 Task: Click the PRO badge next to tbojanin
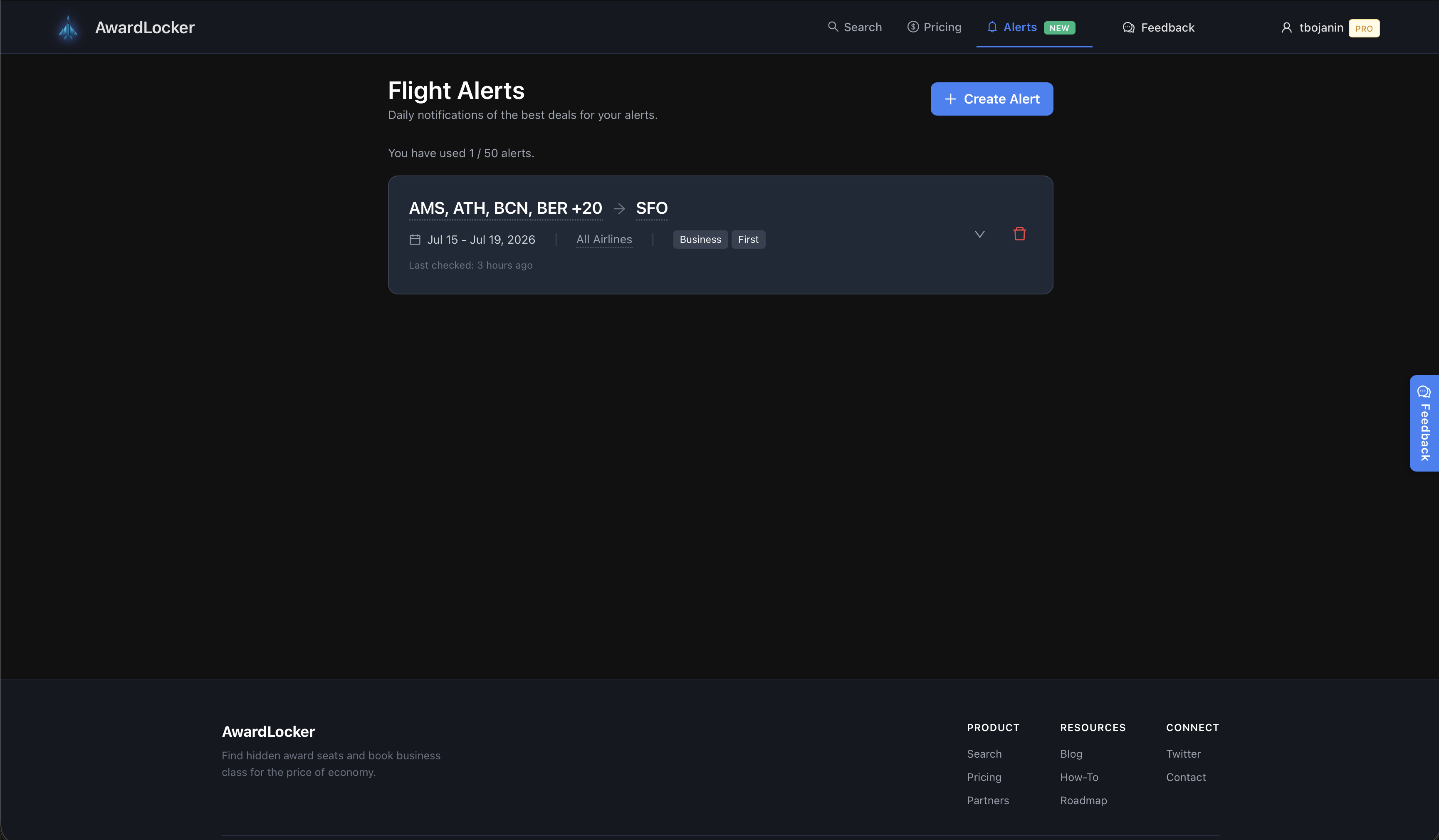(1364, 29)
